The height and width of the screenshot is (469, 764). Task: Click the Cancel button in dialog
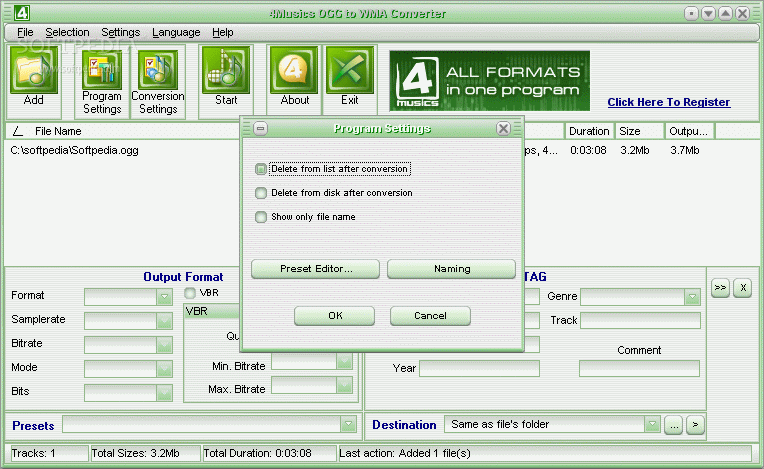coord(430,316)
